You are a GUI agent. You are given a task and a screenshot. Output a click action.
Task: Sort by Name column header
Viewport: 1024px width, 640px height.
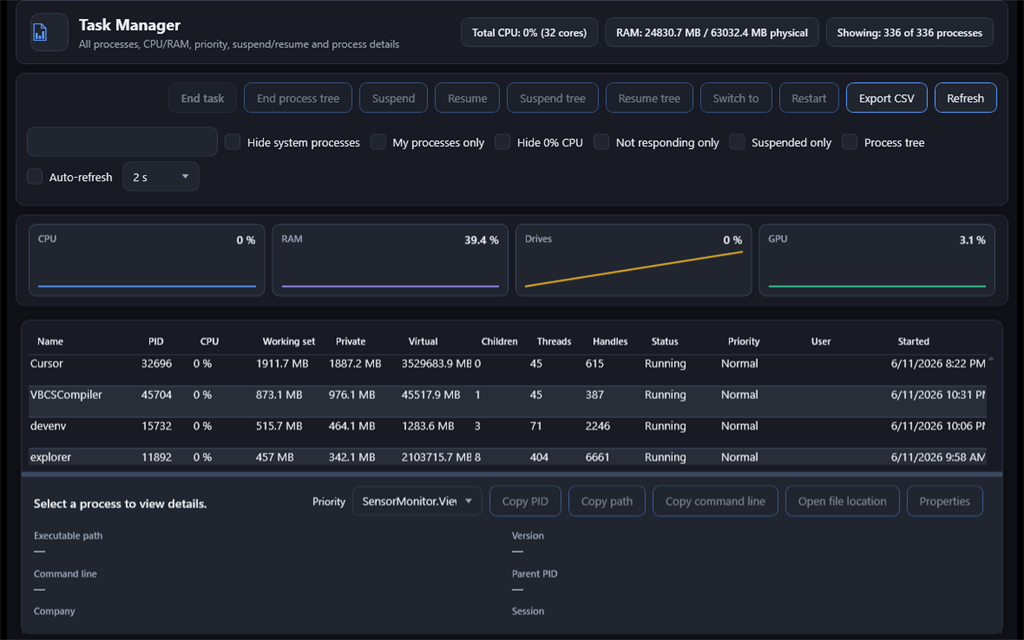(x=50, y=342)
